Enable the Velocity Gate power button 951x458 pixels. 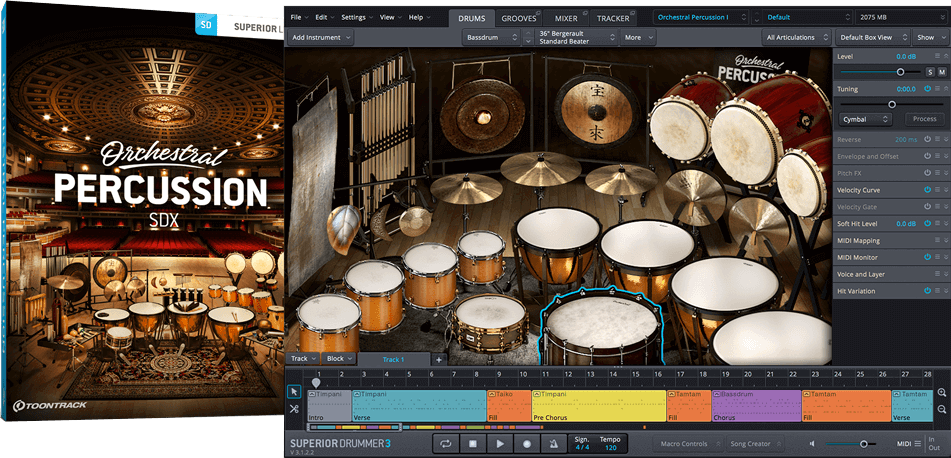(927, 207)
